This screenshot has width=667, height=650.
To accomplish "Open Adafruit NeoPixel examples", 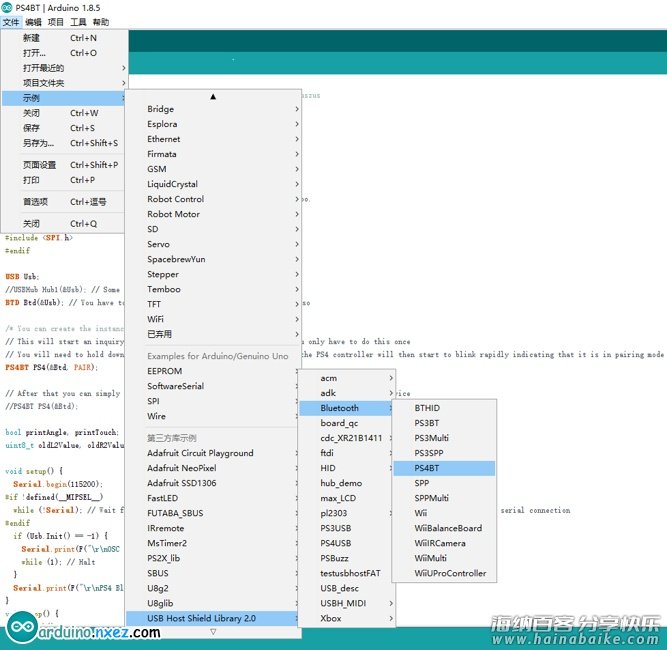I will coord(213,468).
